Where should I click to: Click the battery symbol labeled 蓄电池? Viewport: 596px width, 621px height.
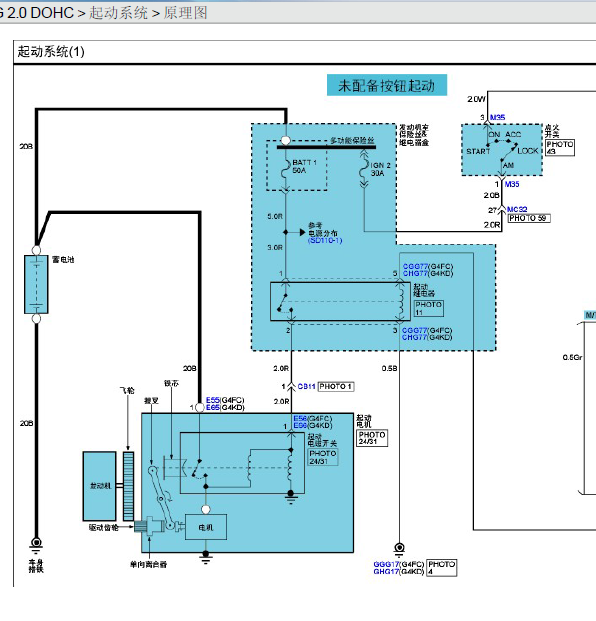click(36, 284)
